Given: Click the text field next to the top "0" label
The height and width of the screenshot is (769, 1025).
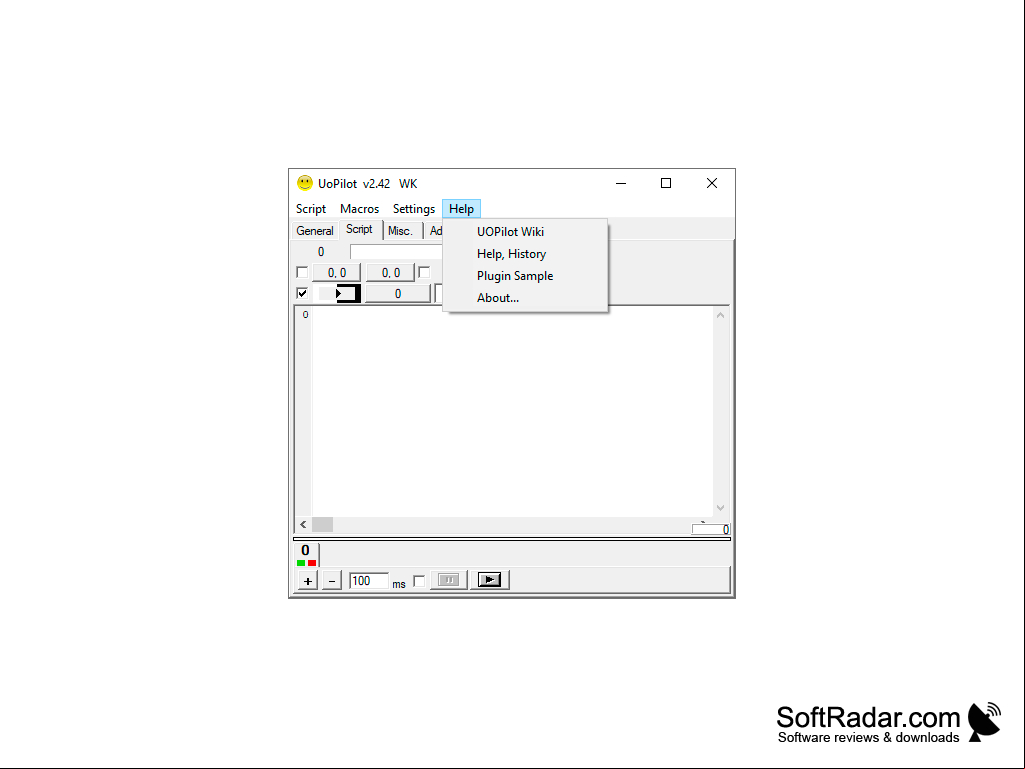Looking at the screenshot, I should coord(396,252).
